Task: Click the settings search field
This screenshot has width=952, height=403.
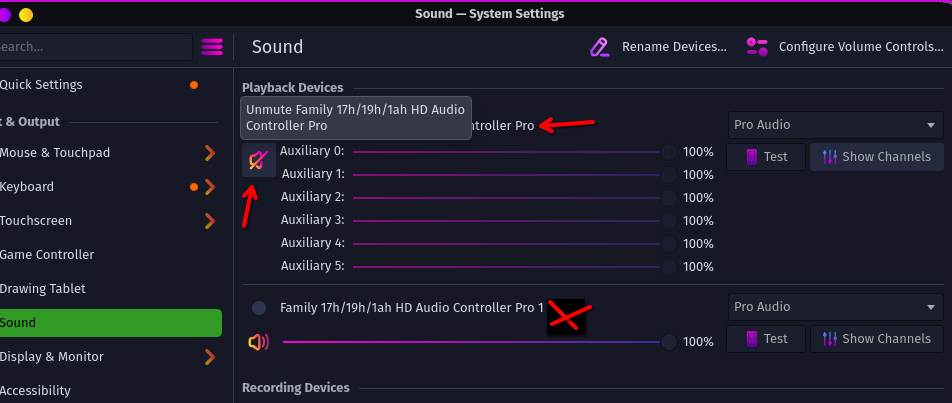Action: pyautogui.click(x=95, y=47)
